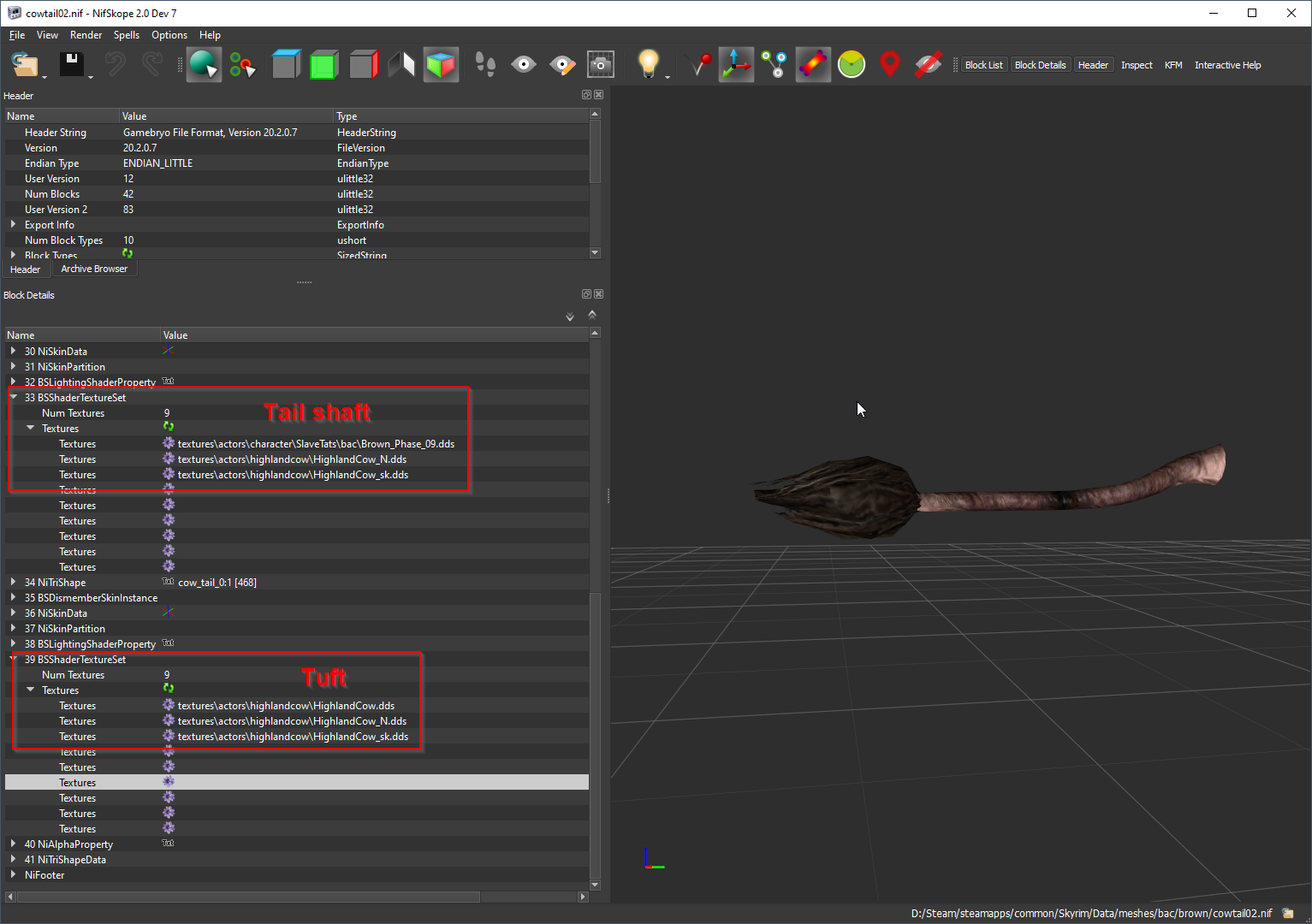This screenshot has height=924, width=1312.
Task: Collapse Textures array under block 33
Action: point(31,428)
